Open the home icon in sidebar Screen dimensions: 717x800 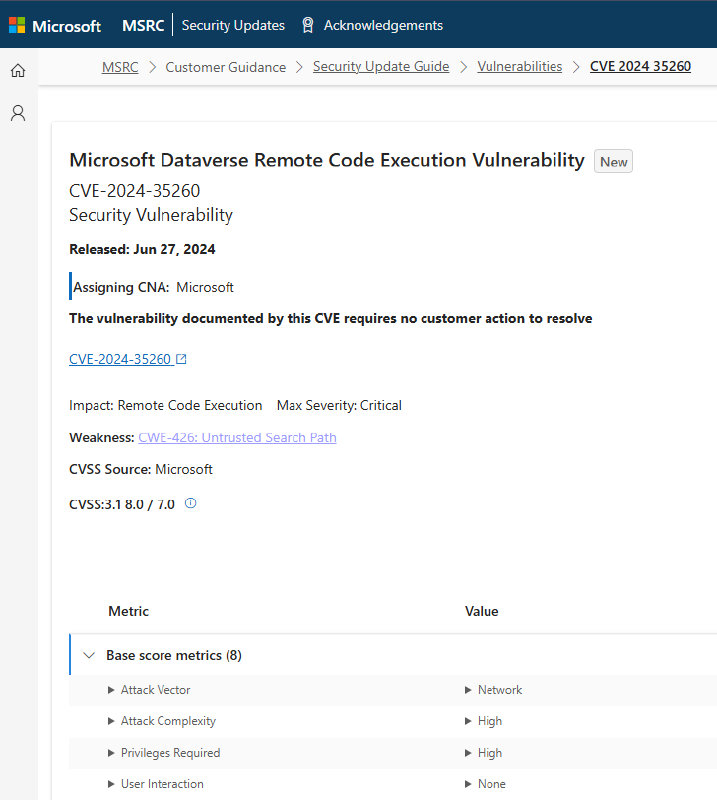18,71
